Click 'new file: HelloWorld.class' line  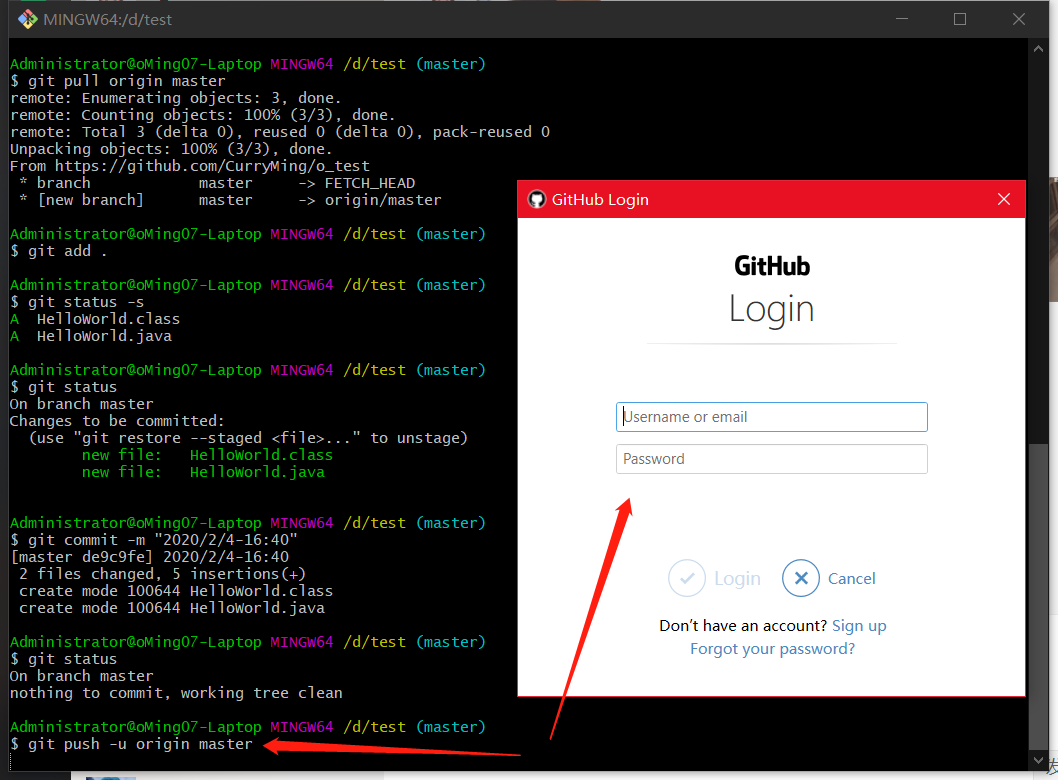point(207,455)
